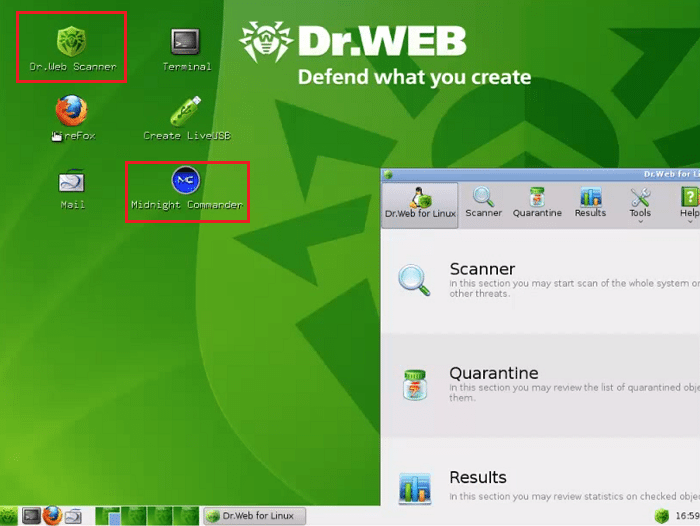Open Quarantine from the window toolbar
Viewport: 700px width, 526px height.
(x=537, y=203)
